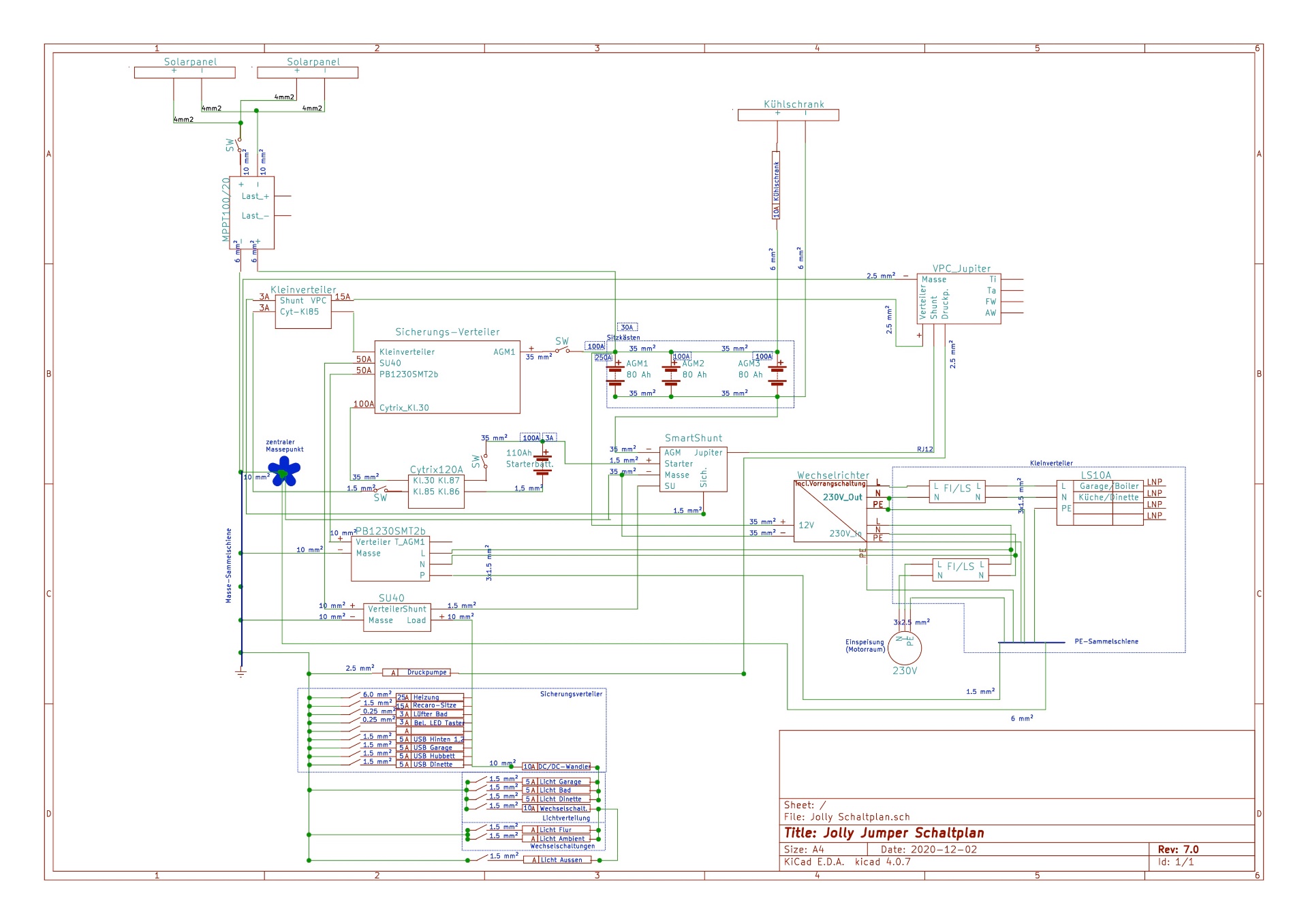Click the VPC_Jupiter component title
The image size is (1308, 924).
(961, 268)
